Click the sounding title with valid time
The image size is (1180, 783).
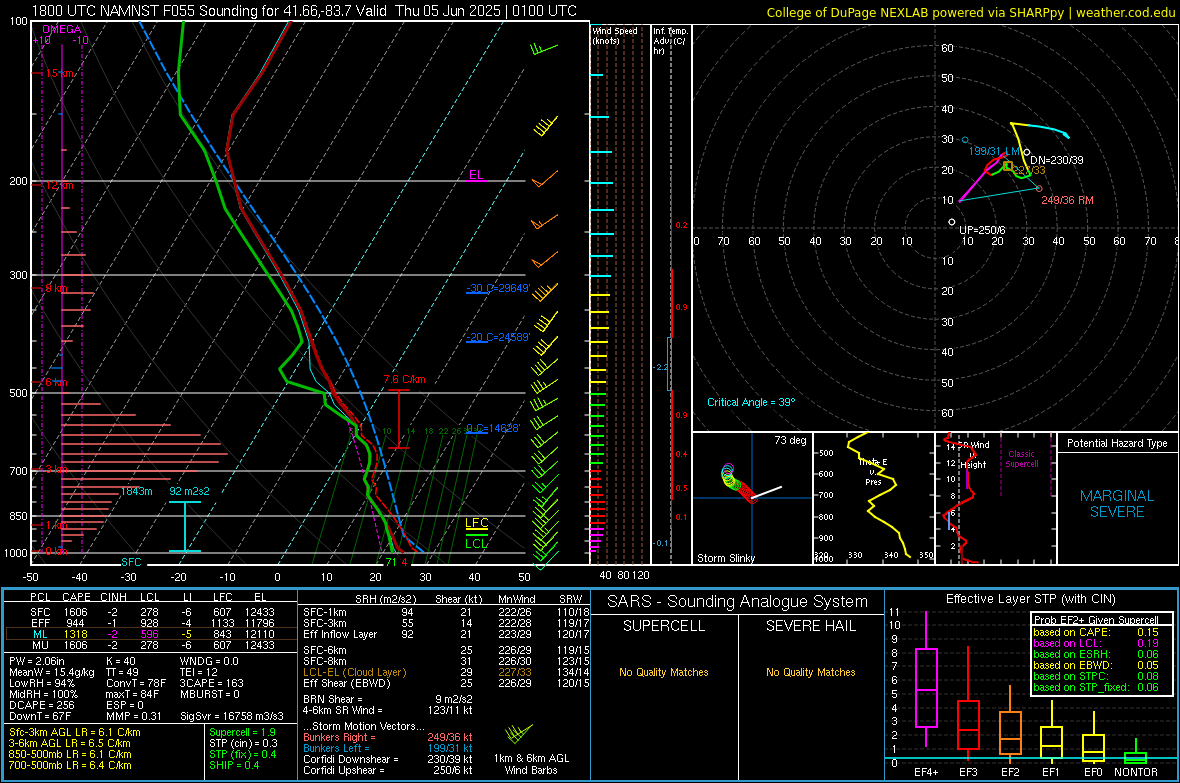pos(304,11)
